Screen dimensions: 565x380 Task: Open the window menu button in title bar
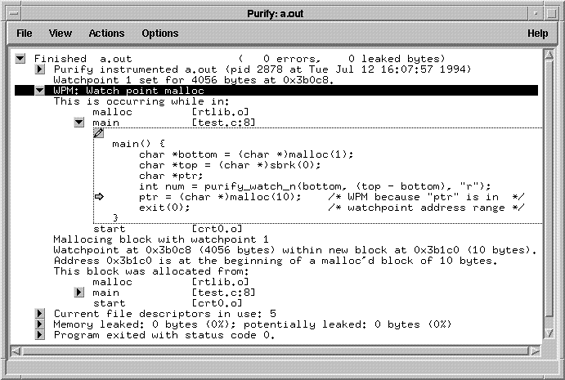click(14, 14)
